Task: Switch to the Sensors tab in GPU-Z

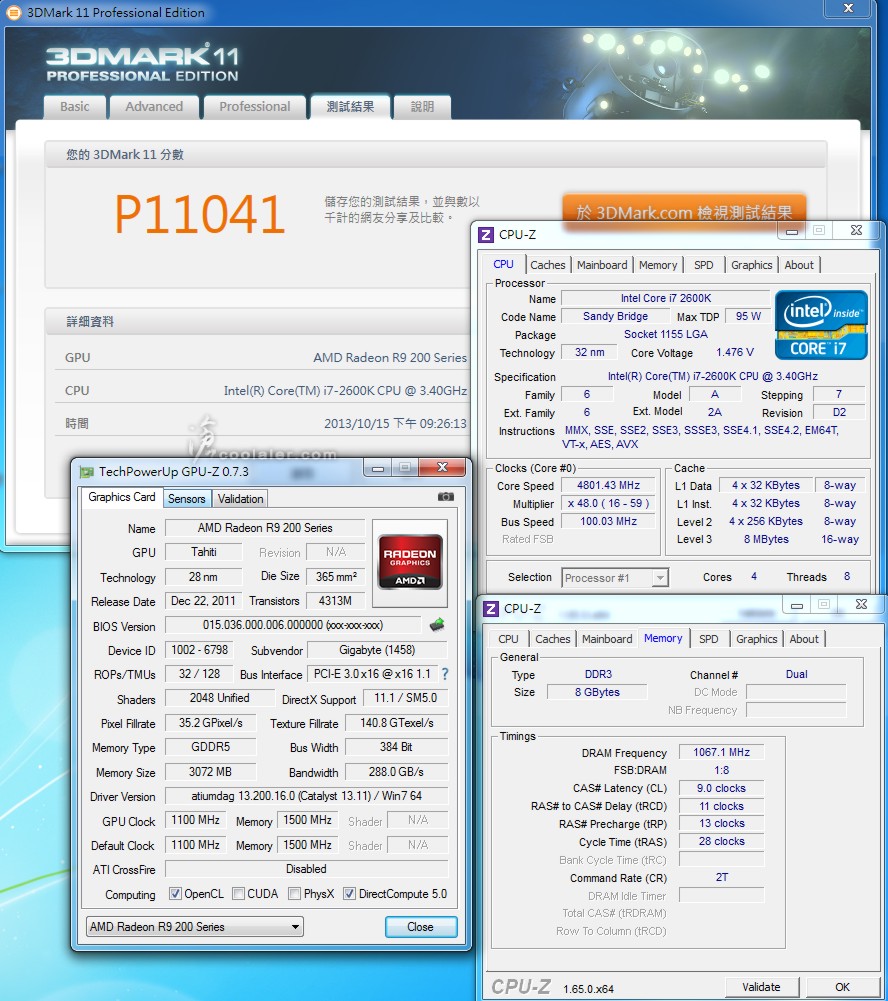Action: coord(186,499)
